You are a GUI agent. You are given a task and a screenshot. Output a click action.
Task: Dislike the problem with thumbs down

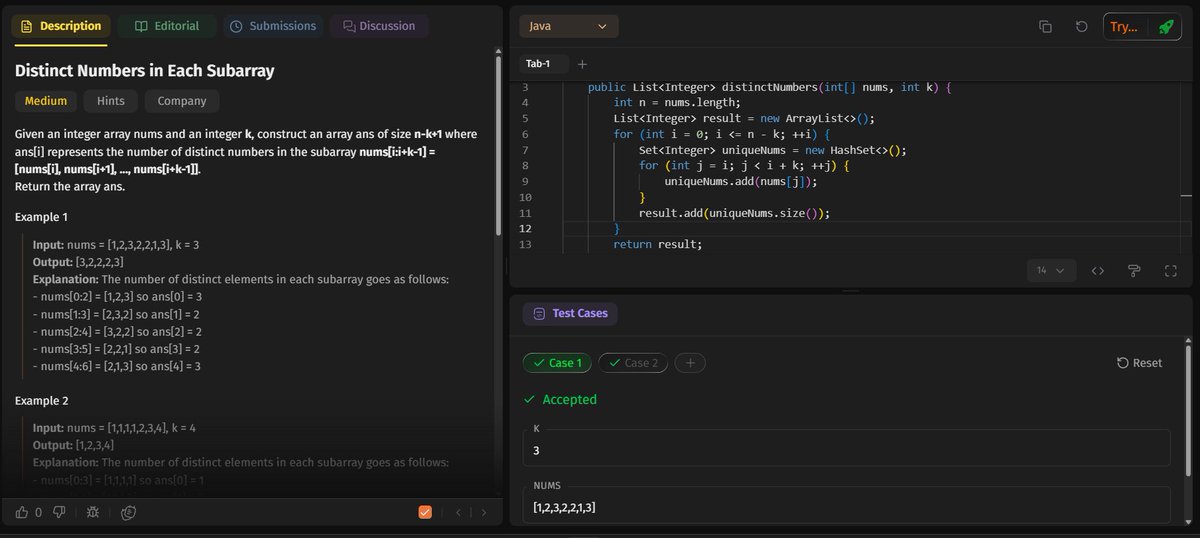(x=59, y=512)
